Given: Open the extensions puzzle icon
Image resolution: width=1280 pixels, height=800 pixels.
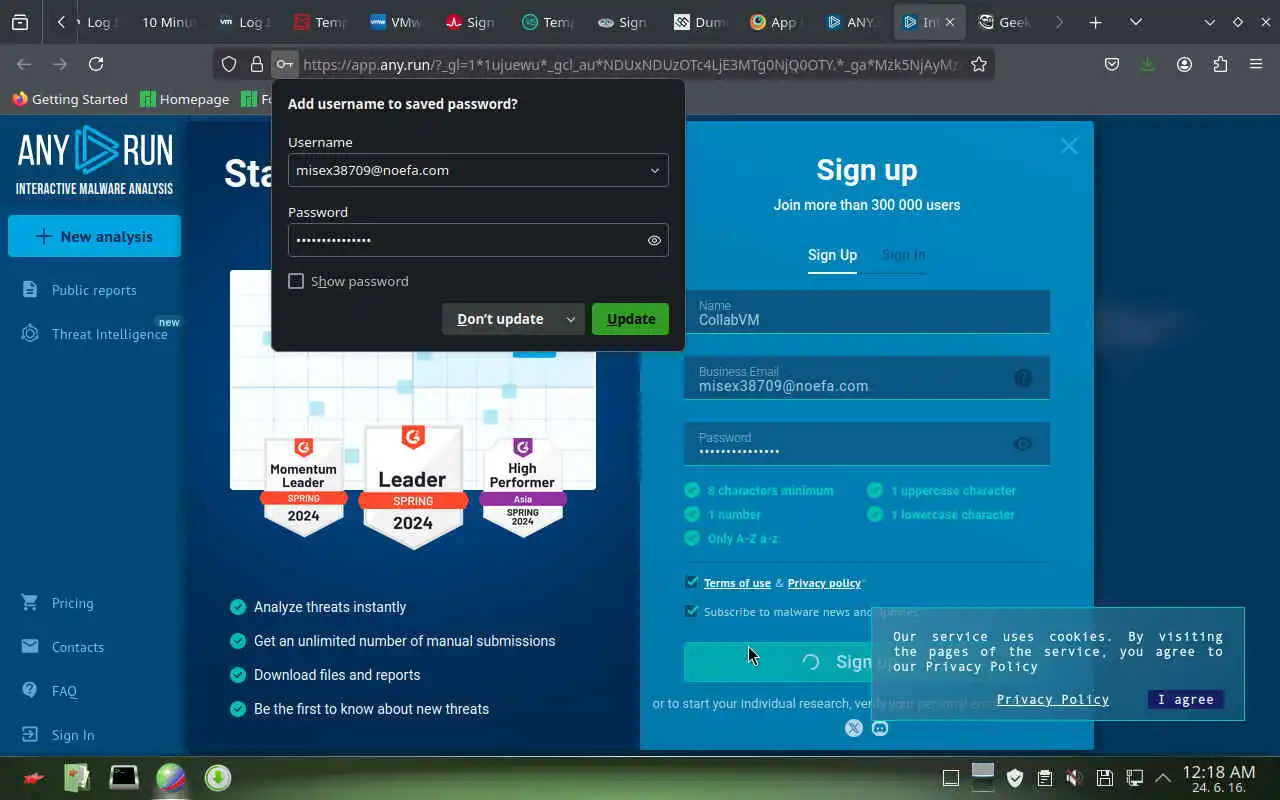Looking at the screenshot, I should click(x=1220, y=64).
